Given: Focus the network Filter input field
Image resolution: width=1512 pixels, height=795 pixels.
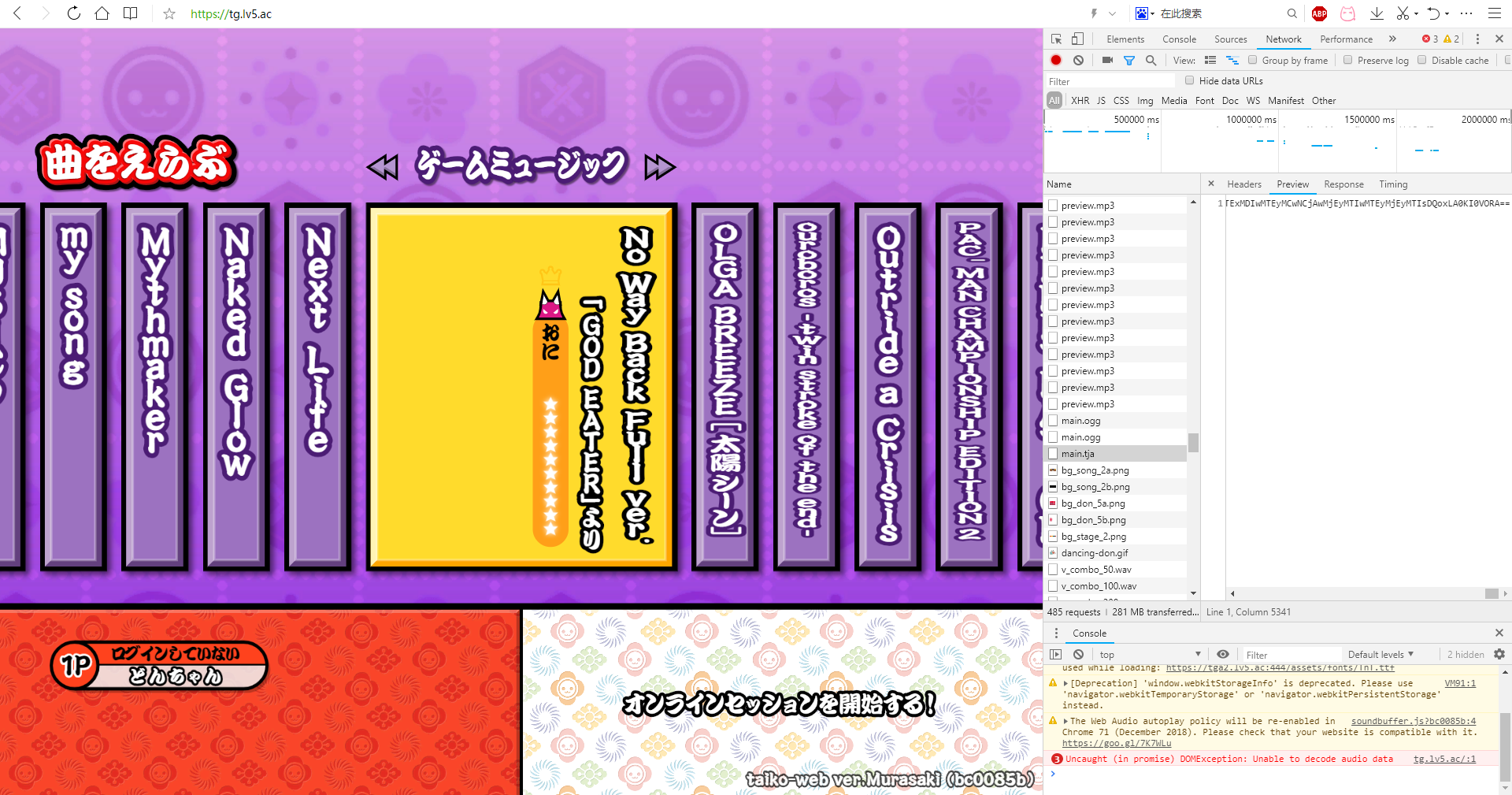Looking at the screenshot, I should click(1110, 81).
